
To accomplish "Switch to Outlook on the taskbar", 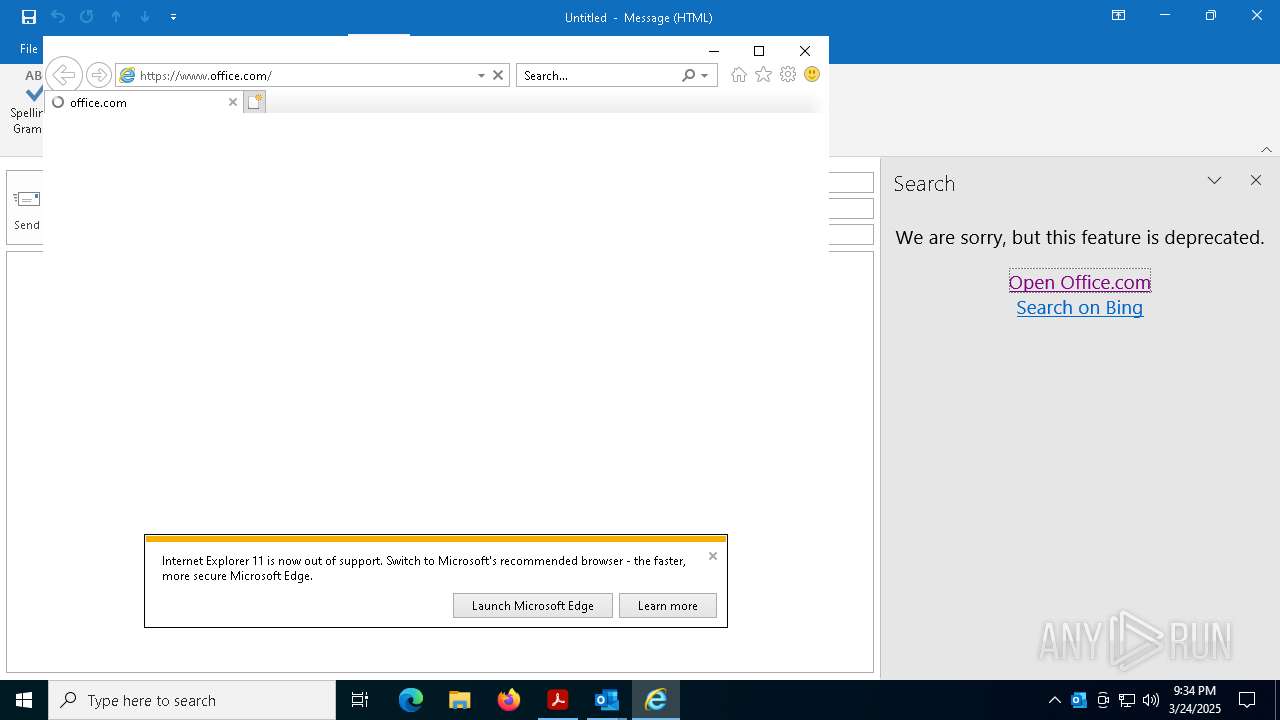I will 607,700.
